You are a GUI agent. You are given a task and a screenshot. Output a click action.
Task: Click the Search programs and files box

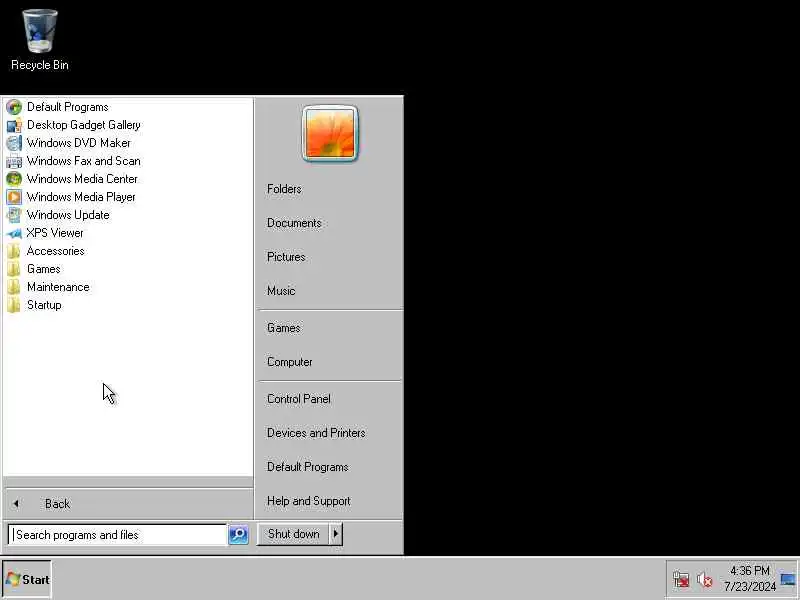click(117, 535)
